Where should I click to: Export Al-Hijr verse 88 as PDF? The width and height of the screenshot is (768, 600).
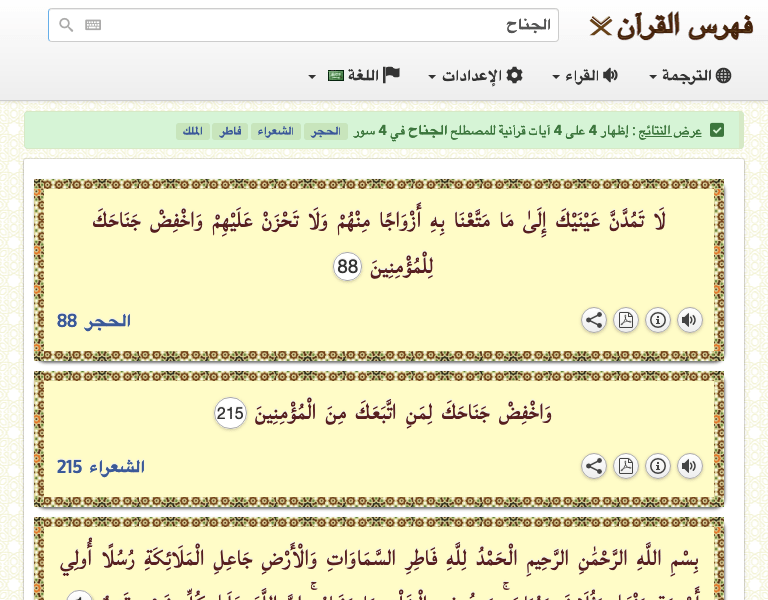(x=626, y=320)
